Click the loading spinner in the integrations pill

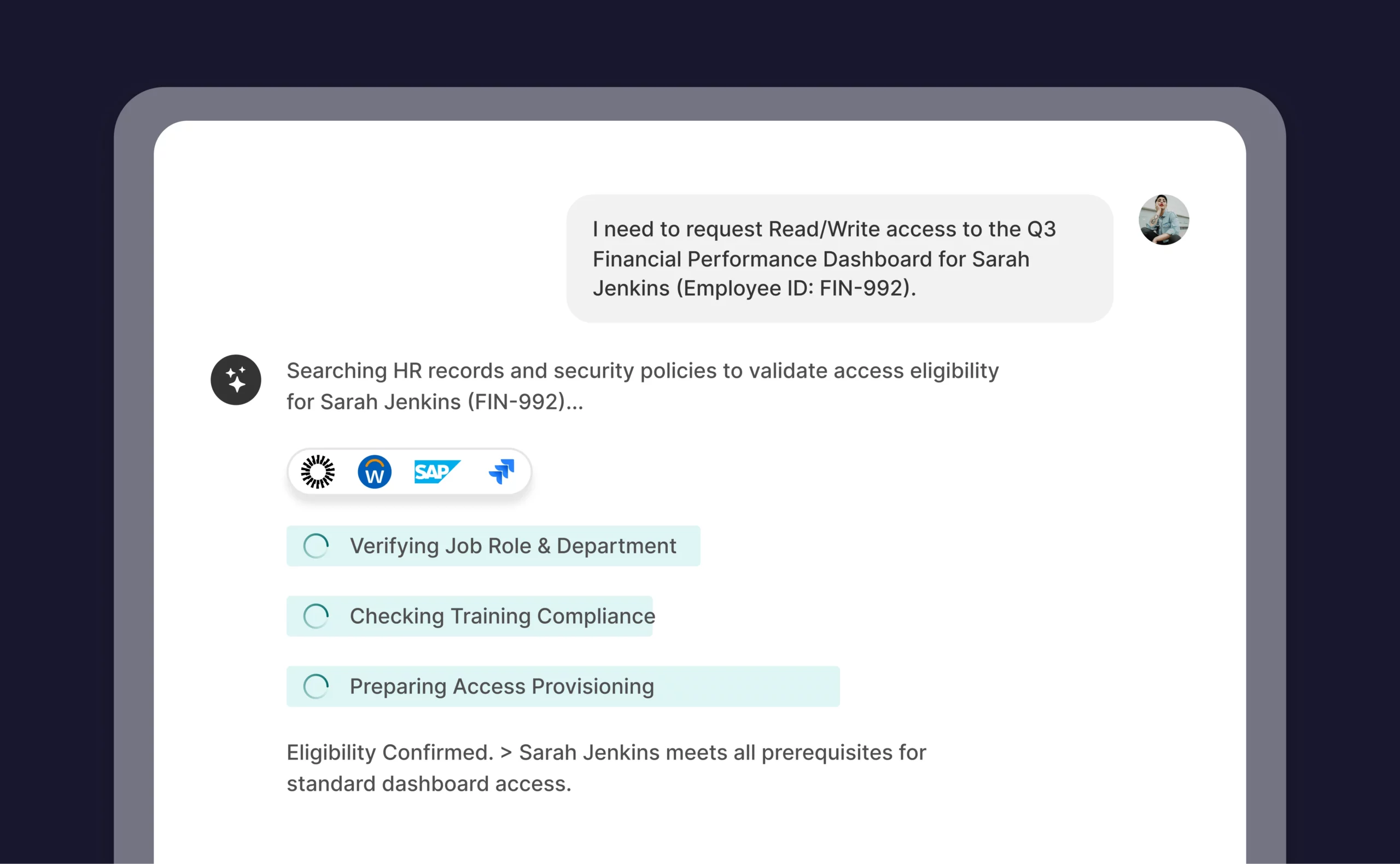click(x=317, y=472)
